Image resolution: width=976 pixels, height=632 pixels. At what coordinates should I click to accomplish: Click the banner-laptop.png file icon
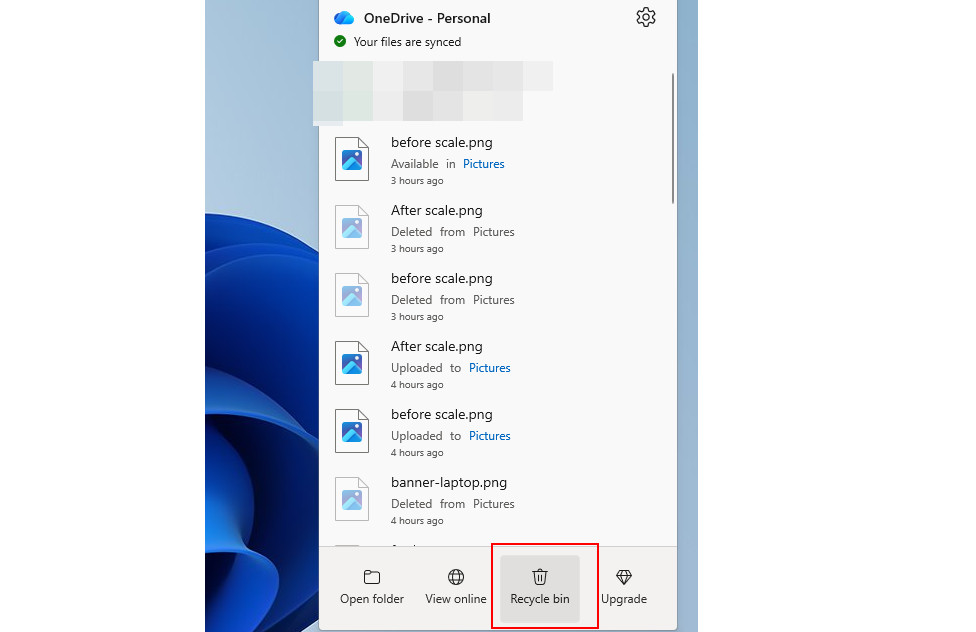(352, 499)
